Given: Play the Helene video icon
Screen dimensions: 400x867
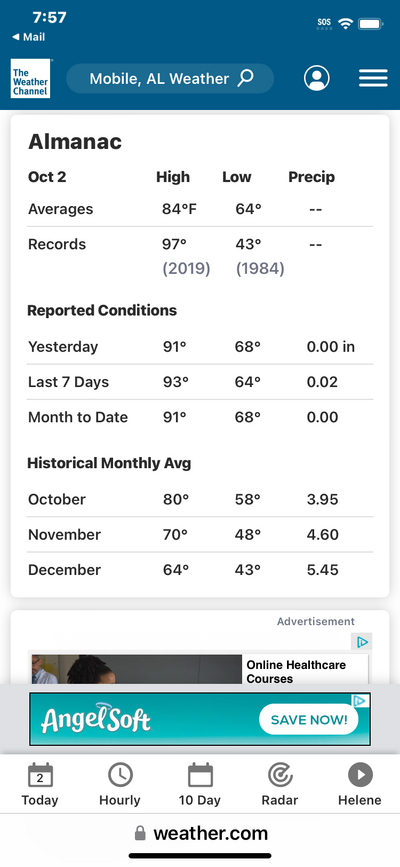Looking at the screenshot, I should click(360, 775).
